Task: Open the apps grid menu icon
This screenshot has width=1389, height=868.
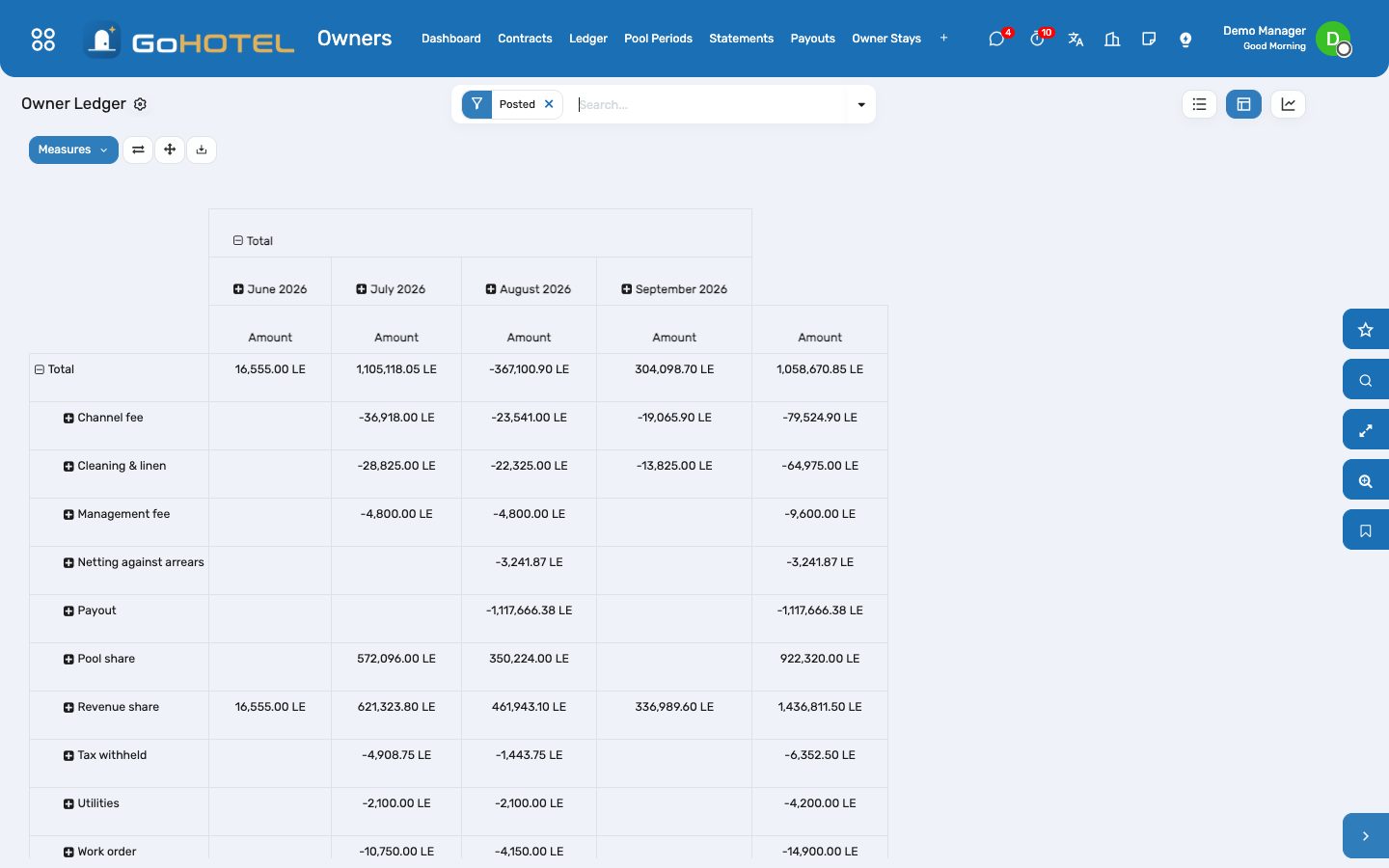Action: tap(43, 40)
